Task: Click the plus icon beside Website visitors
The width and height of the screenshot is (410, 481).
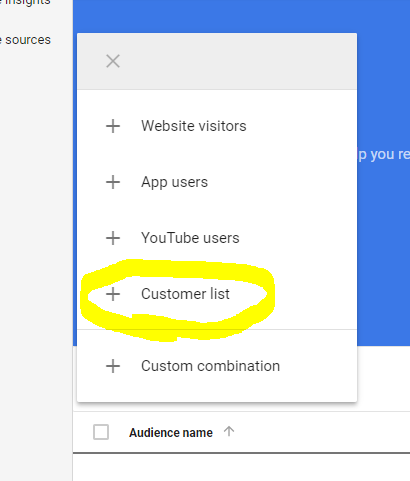Action: coord(113,126)
